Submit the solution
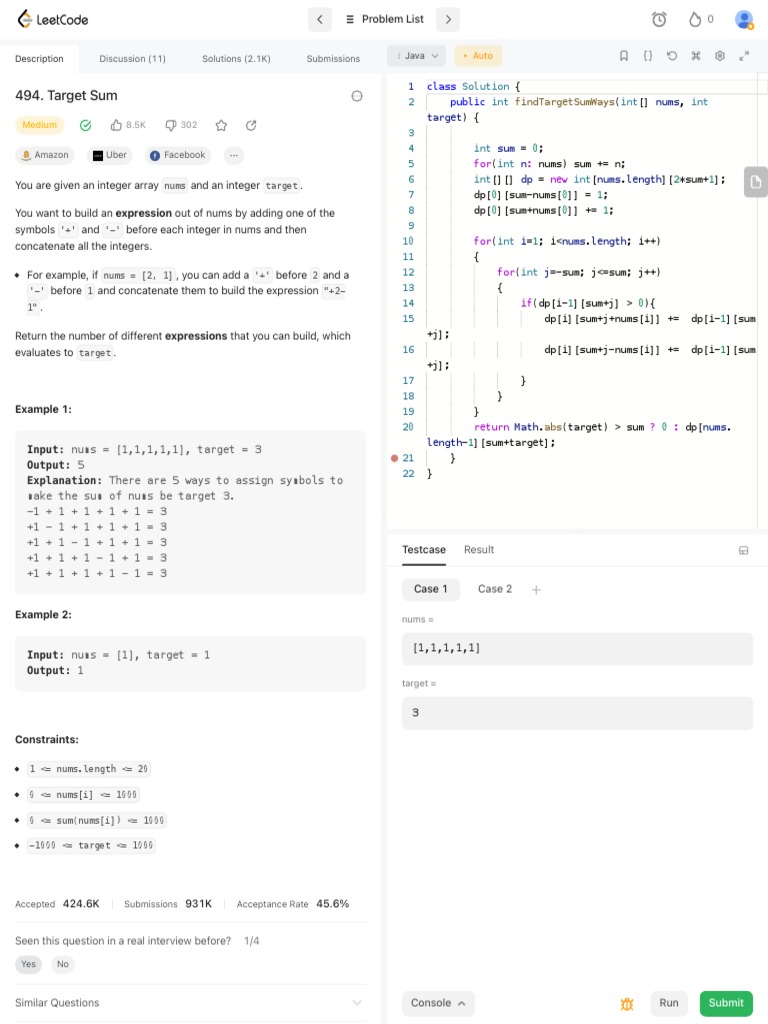 click(726, 1003)
